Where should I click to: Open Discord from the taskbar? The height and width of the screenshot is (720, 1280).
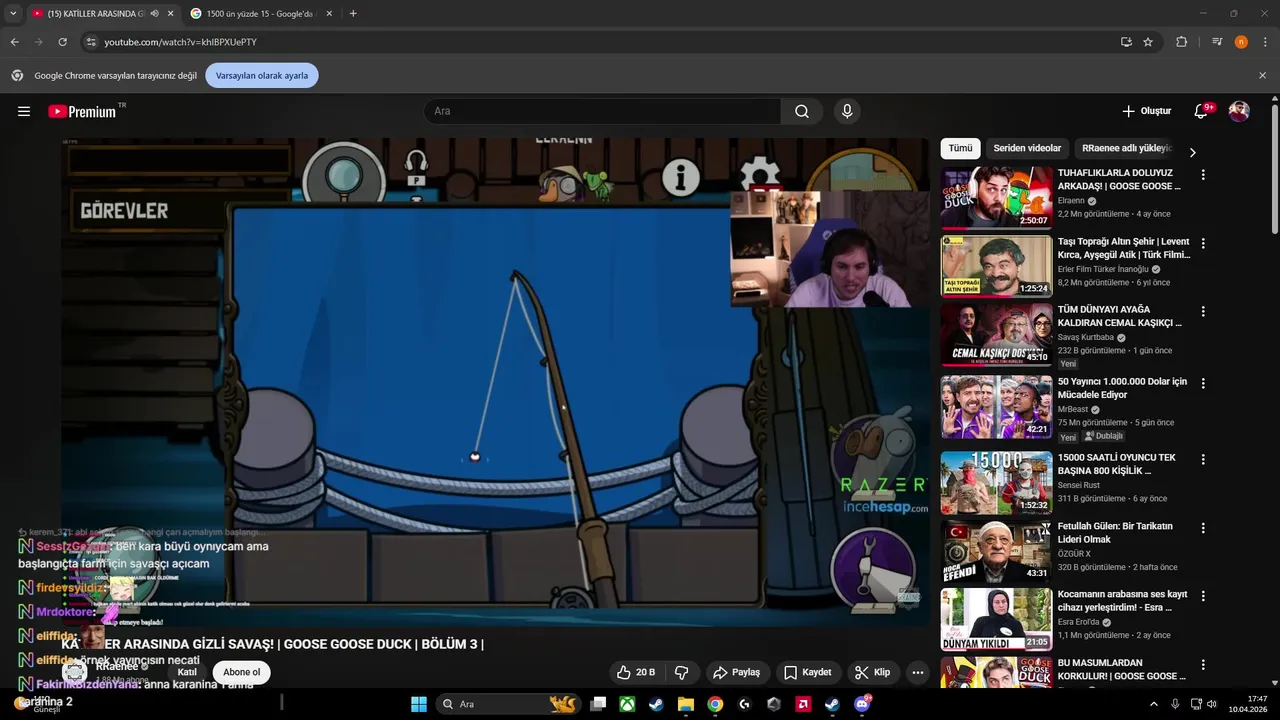[x=862, y=704]
